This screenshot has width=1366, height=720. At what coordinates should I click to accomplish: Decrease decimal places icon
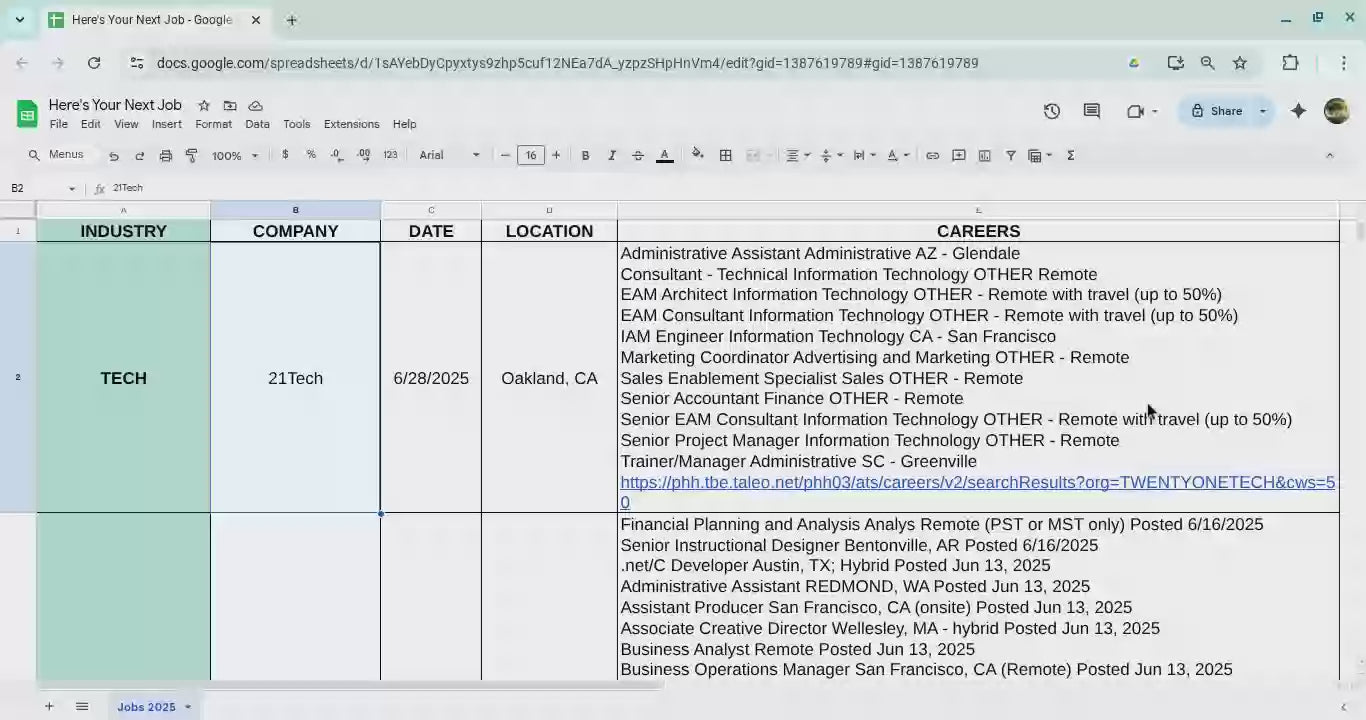click(337, 155)
